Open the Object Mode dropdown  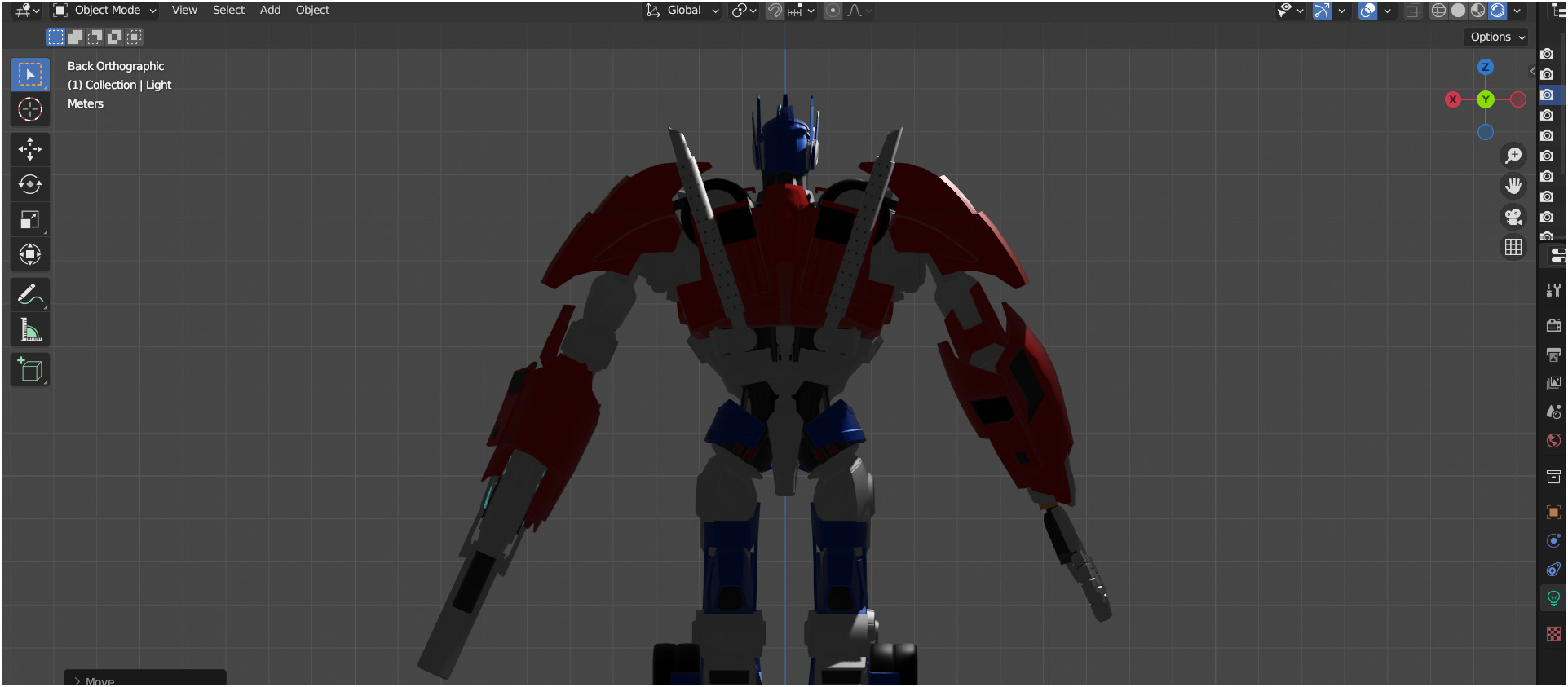(x=105, y=11)
